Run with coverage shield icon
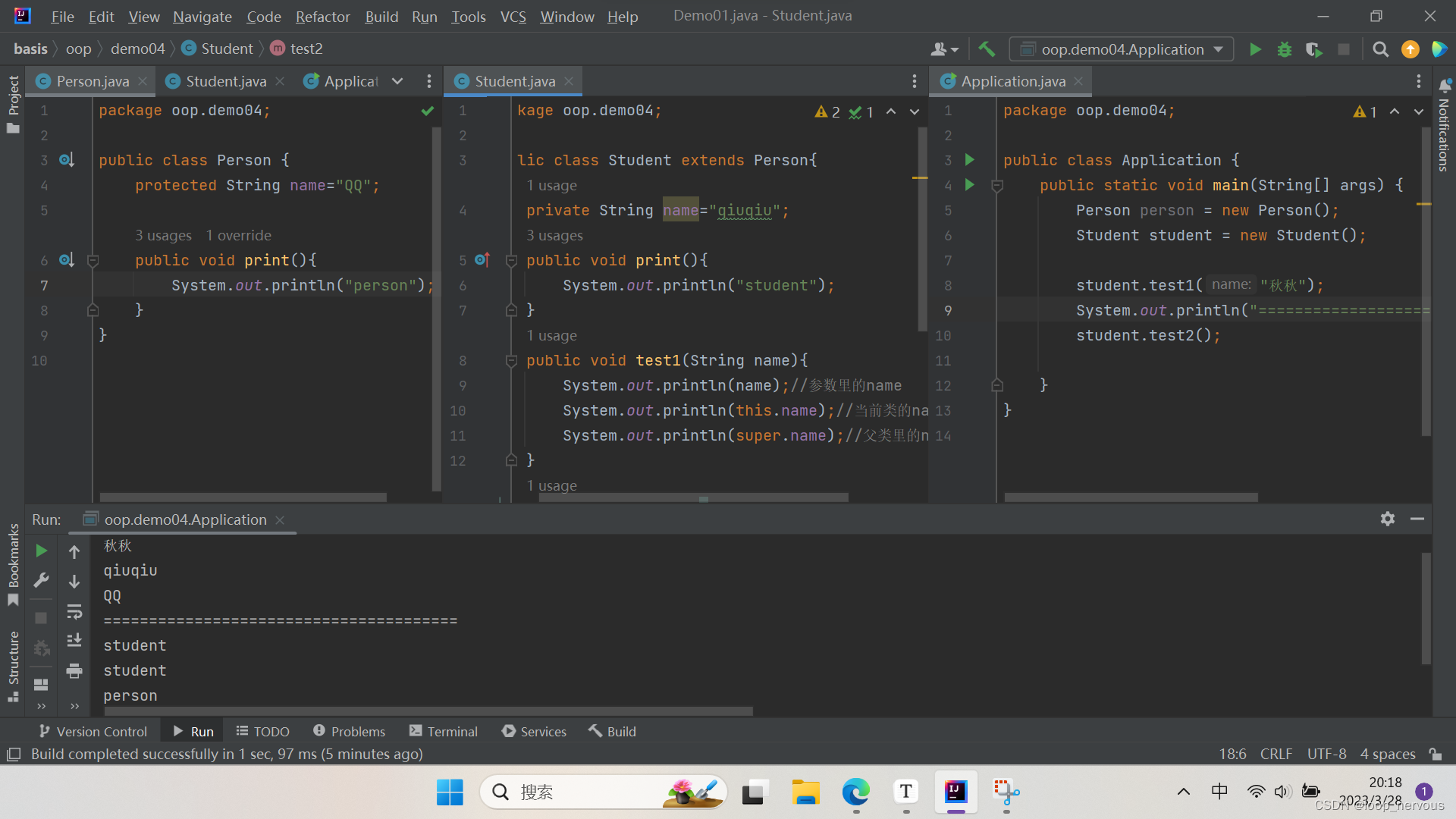Screen dimensions: 1456x819 tap(1314, 49)
